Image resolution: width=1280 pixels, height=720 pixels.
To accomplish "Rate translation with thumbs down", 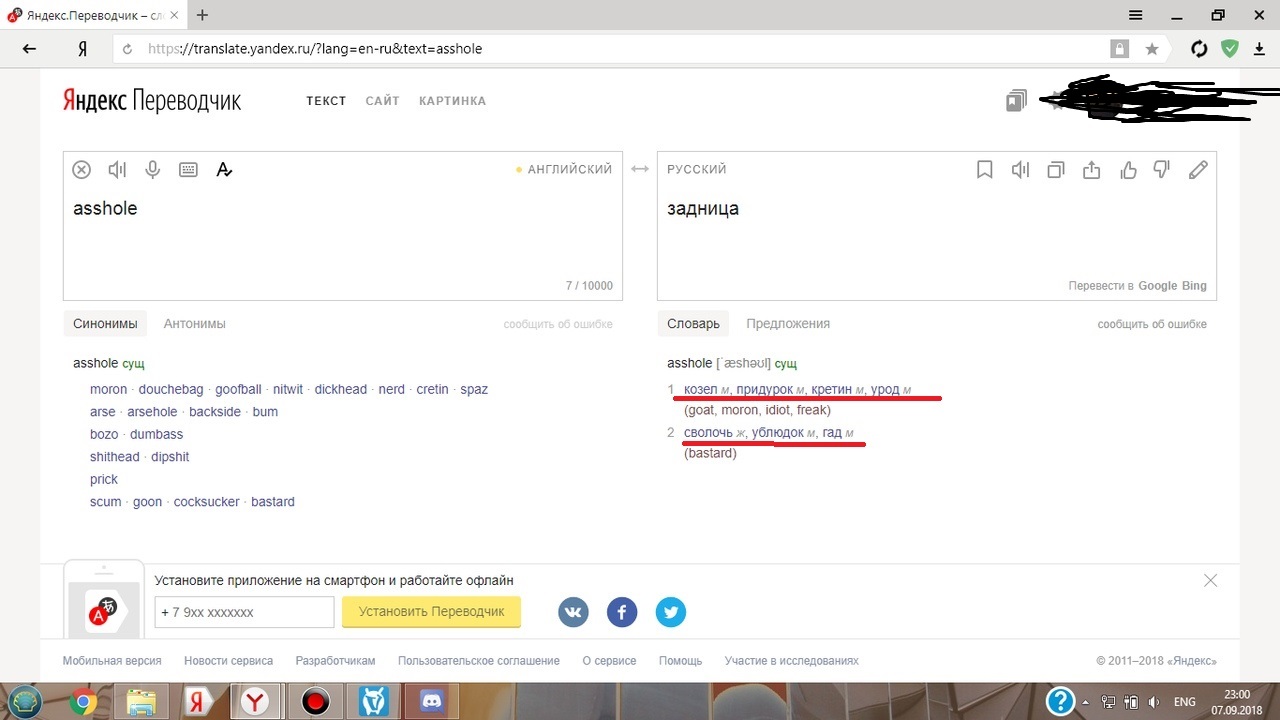I will click(1162, 170).
